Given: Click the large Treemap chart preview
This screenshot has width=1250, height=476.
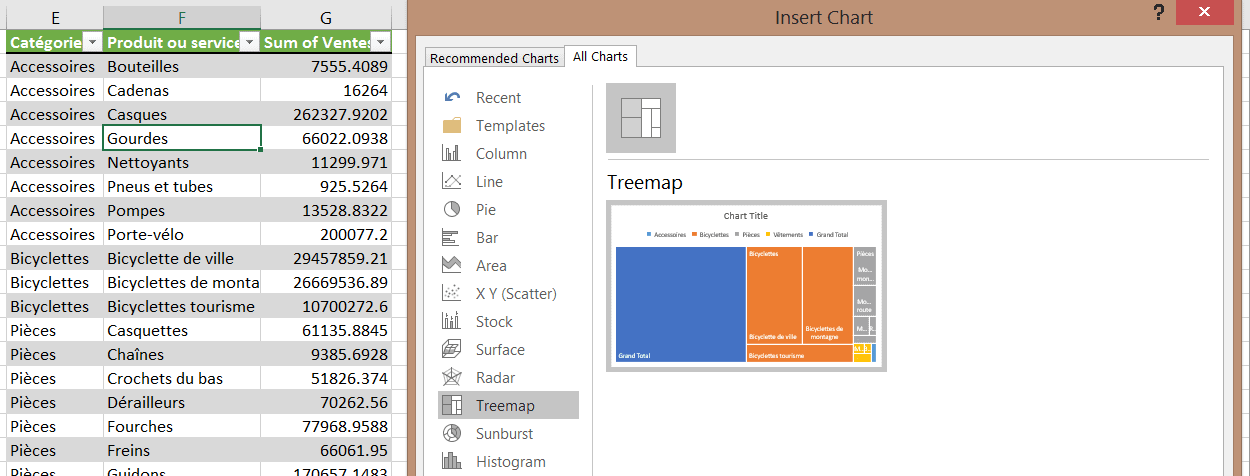Looking at the screenshot, I should click(x=746, y=286).
